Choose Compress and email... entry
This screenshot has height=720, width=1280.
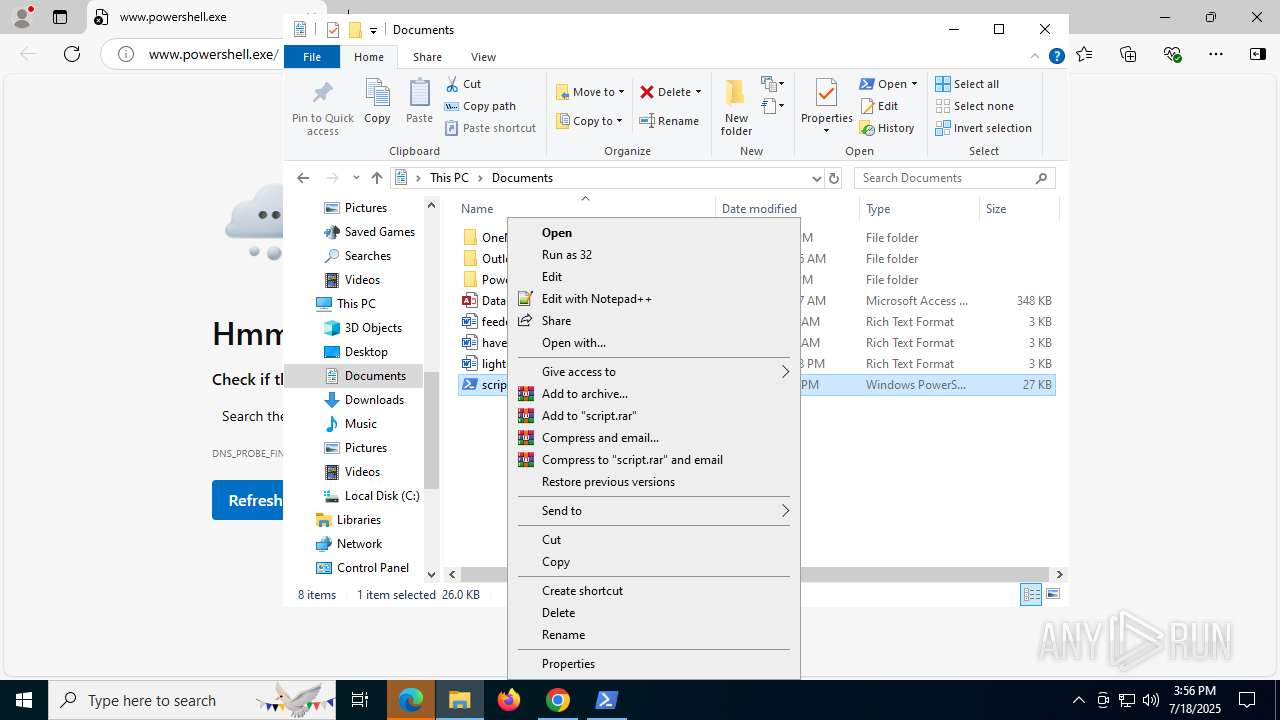pyautogui.click(x=654, y=438)
